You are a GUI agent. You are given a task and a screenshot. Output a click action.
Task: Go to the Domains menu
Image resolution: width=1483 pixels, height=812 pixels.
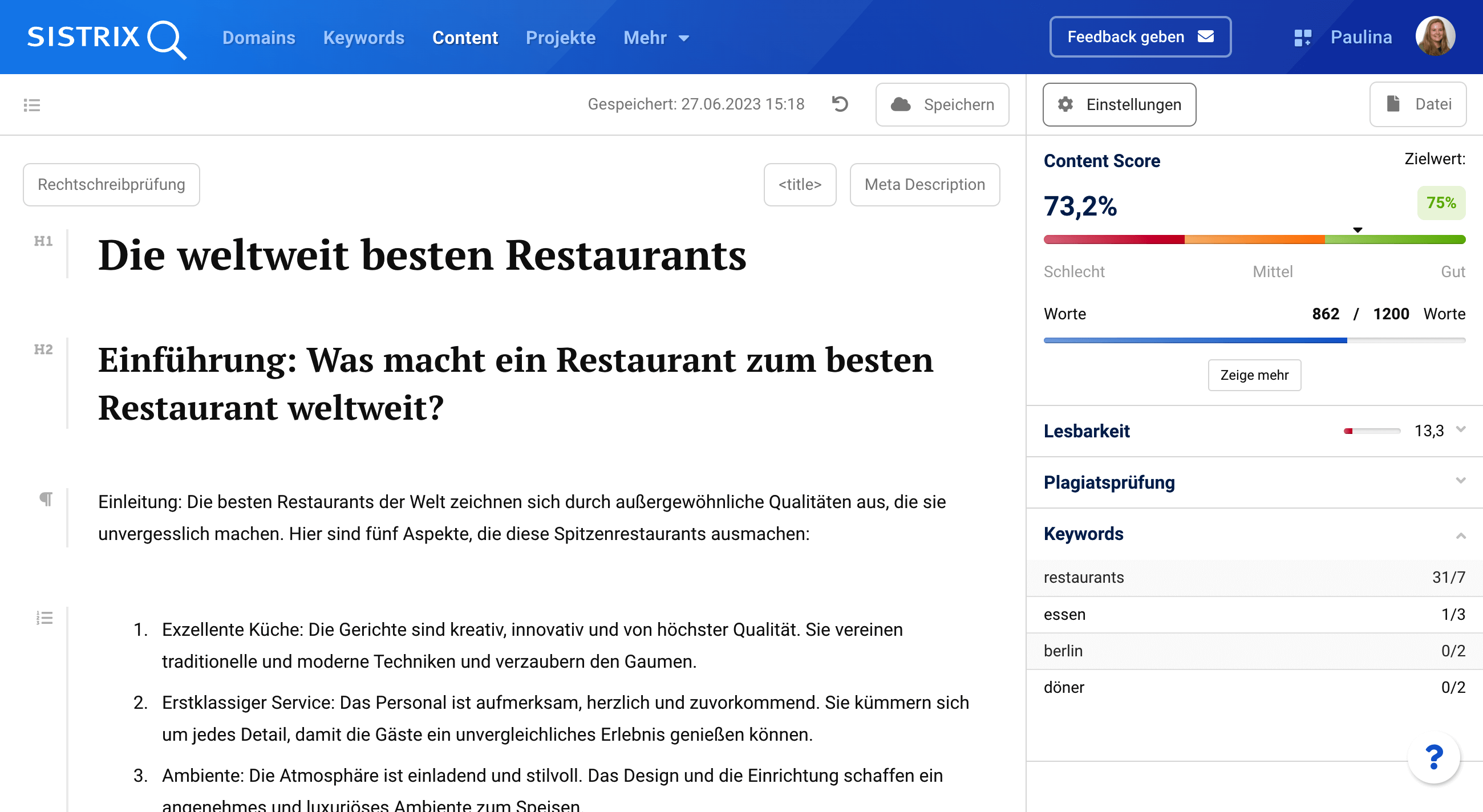(258, 38)
